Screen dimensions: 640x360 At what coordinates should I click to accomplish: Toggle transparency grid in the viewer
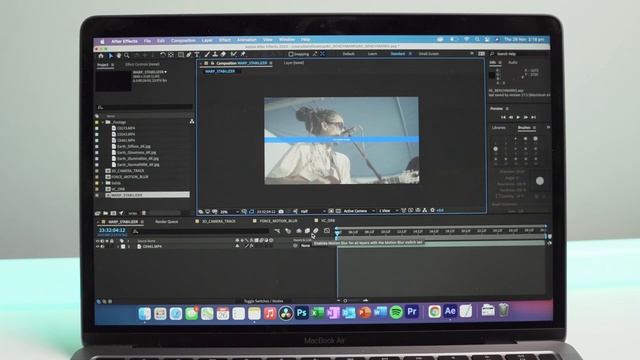pos(338,211)
